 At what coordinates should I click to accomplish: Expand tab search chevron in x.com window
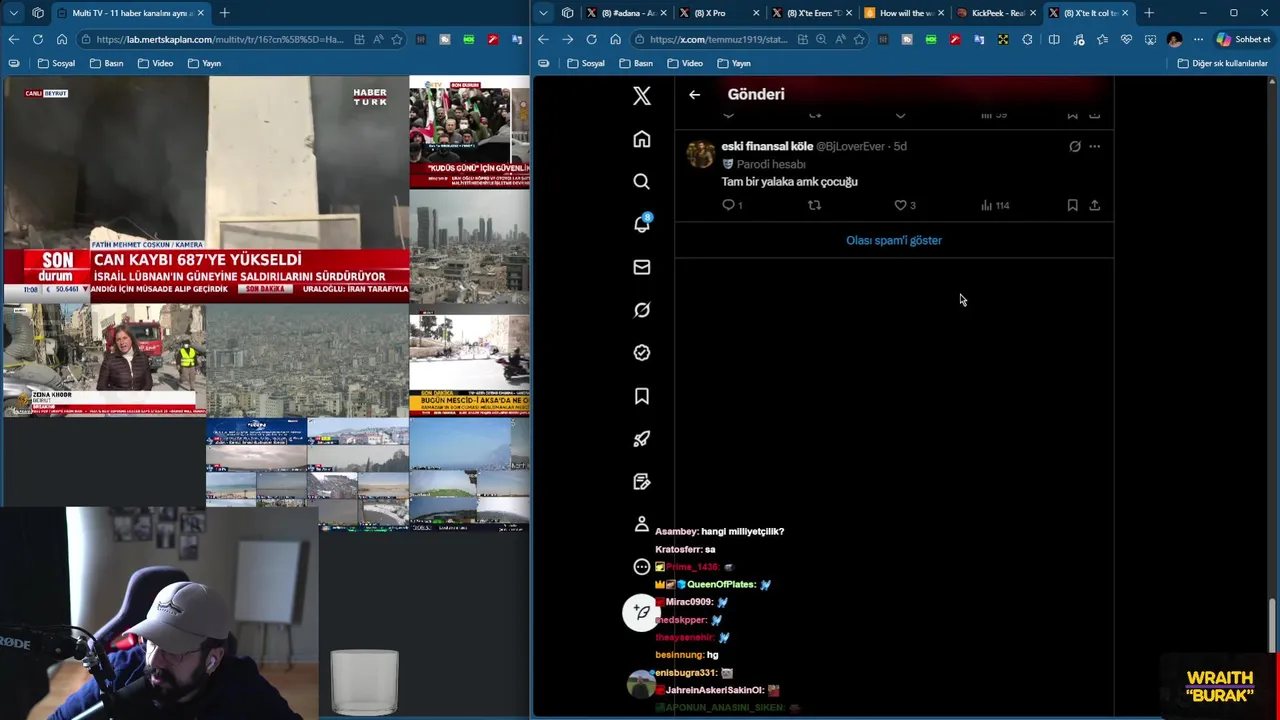(x=543, y=13)
